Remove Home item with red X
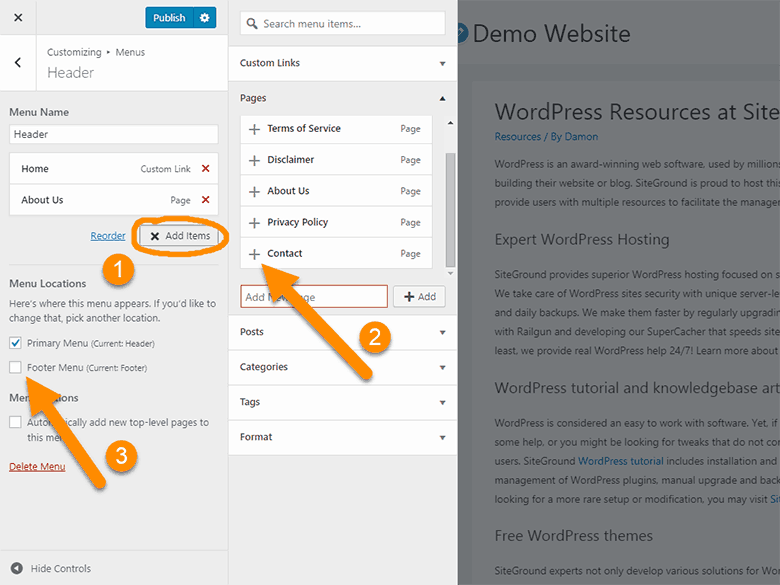The height and width of the screenshot is (585, 780). 205,169
